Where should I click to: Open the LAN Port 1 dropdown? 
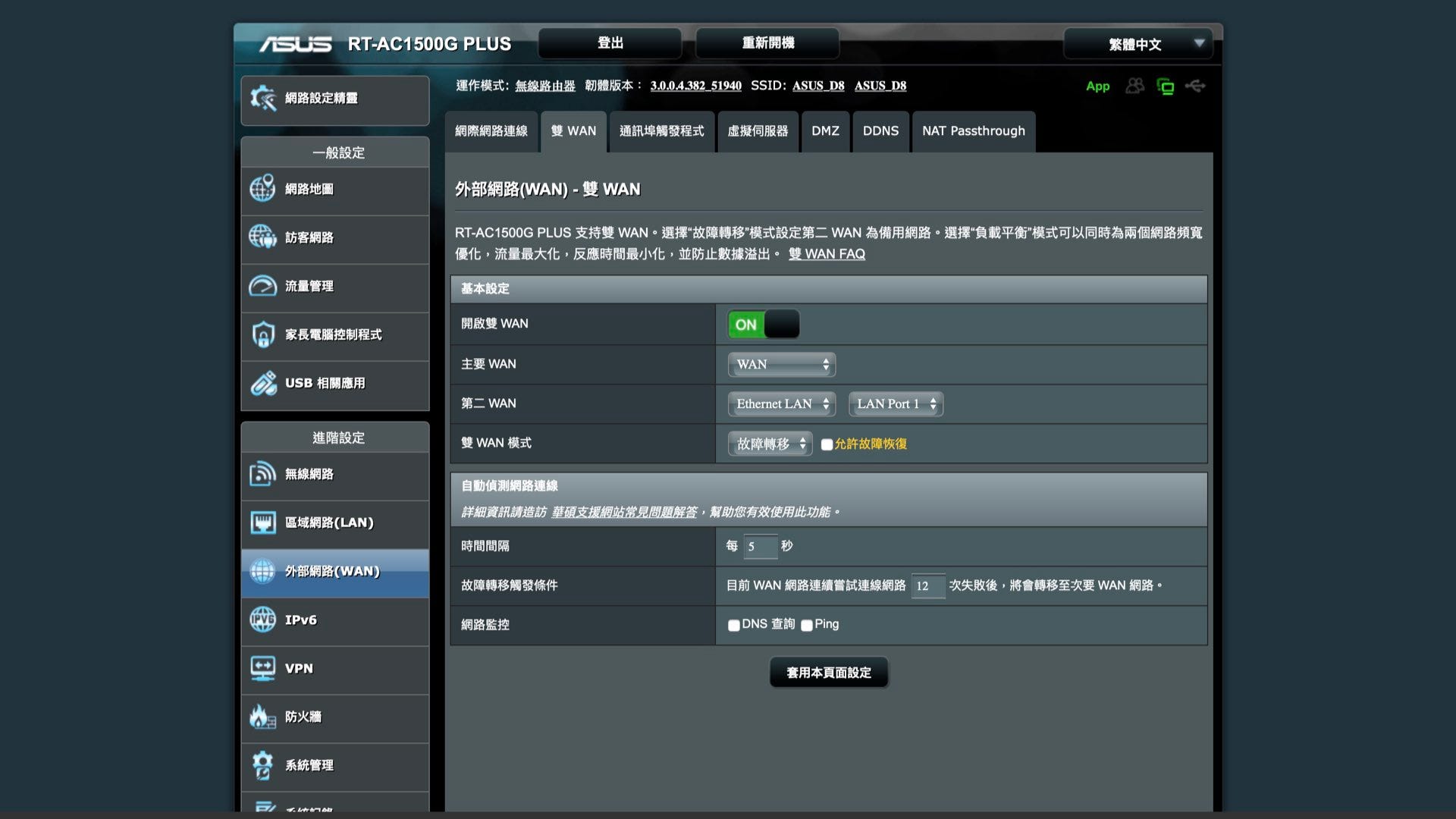point(896,404)
